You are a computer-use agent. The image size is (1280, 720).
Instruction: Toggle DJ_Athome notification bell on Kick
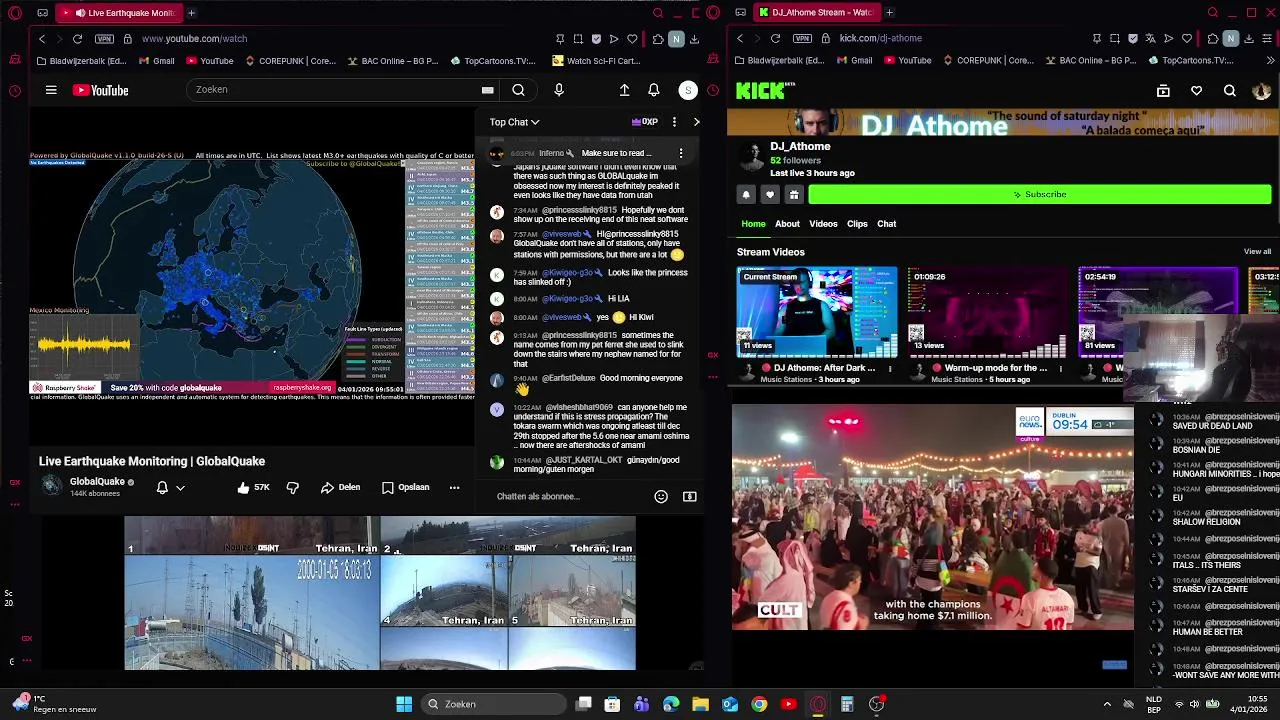[x=746, y=194]
